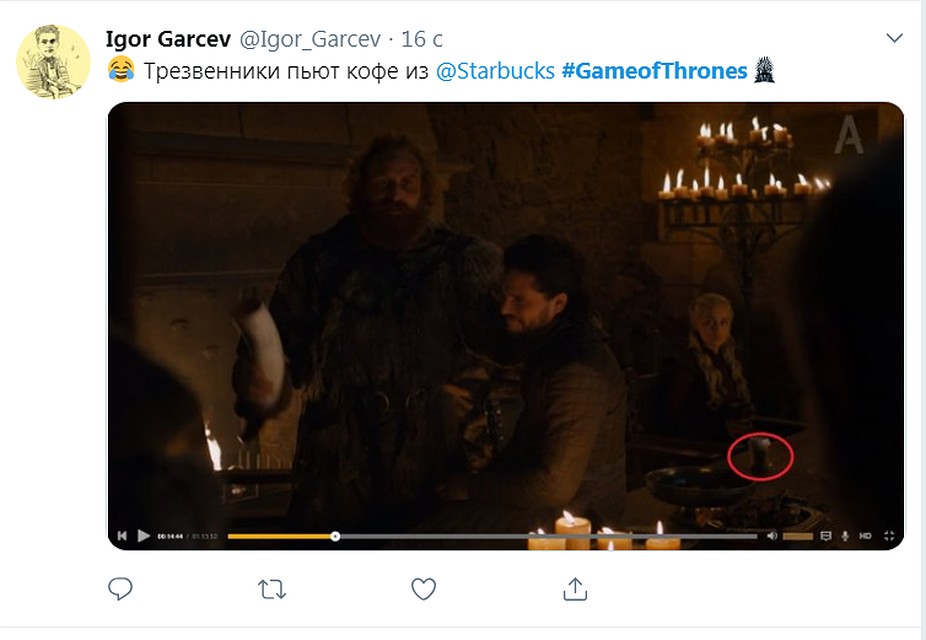The width and height of the screenshot is (926, 640).
Task: Click the skip-to-previous video icon
Action: tap(122, 535)
